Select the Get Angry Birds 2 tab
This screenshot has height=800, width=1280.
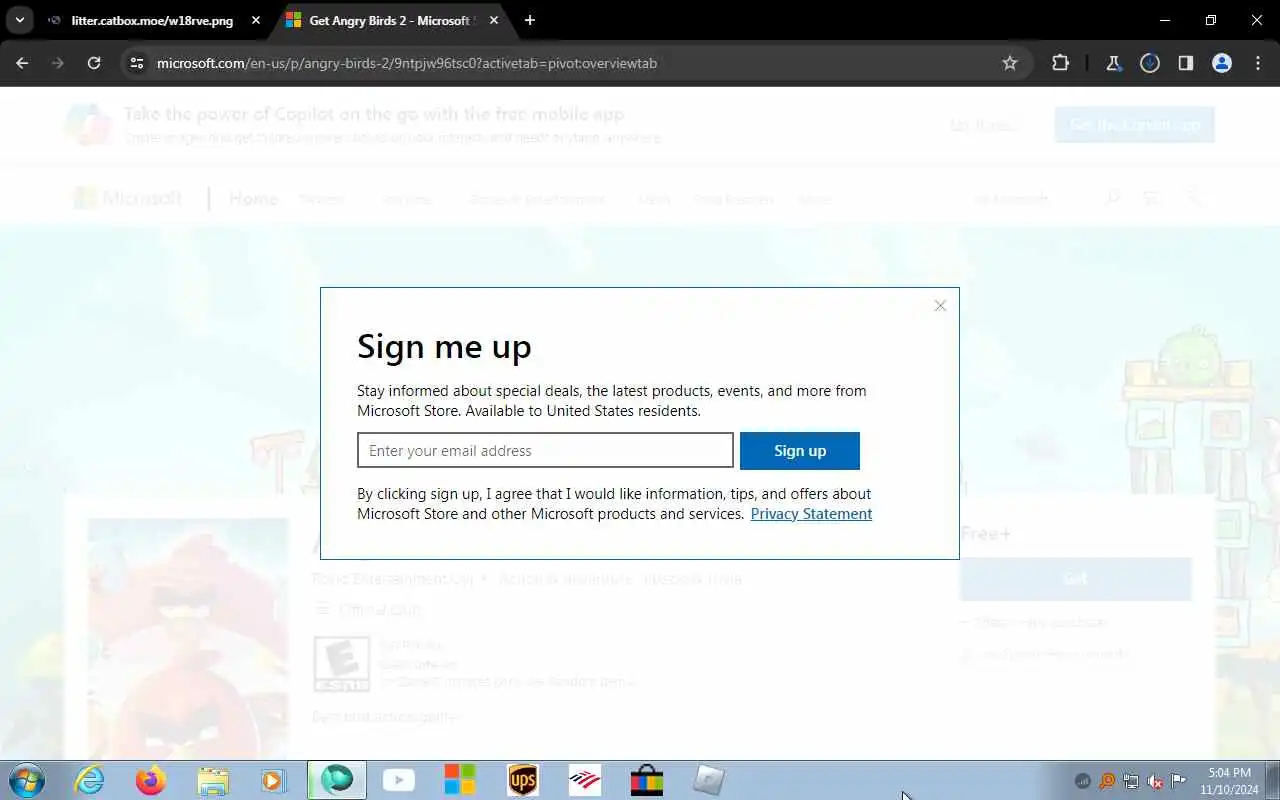[x=390, y=20]
